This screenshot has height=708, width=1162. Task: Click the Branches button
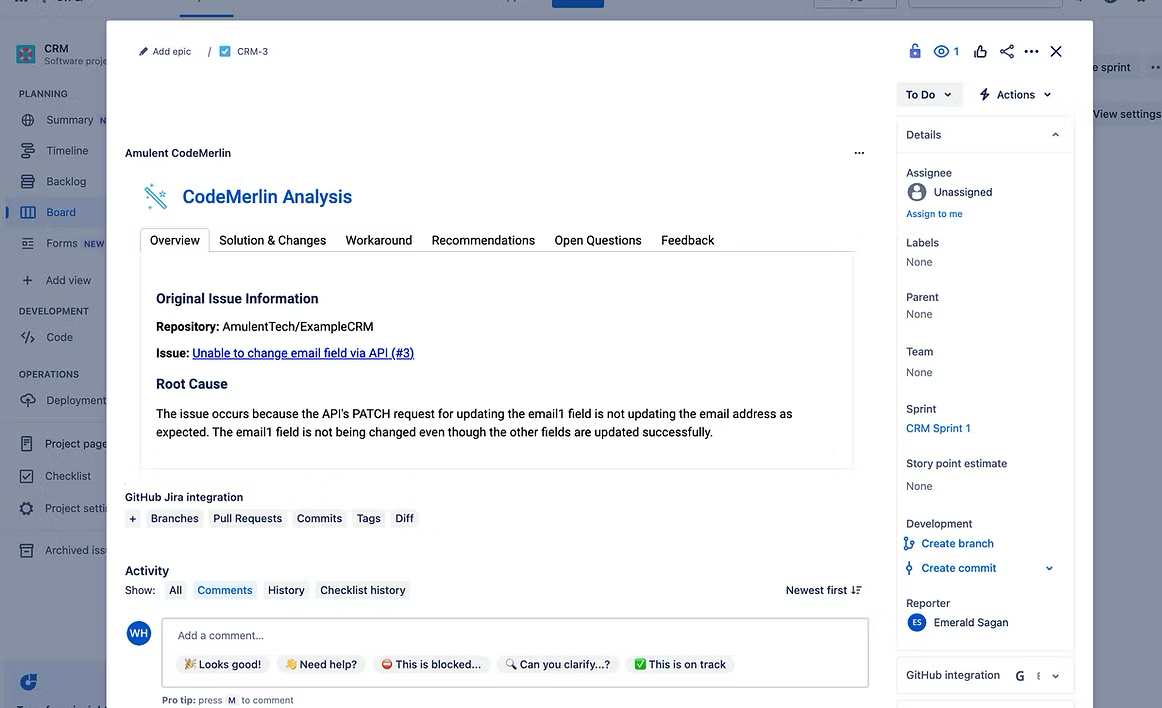[x=175, y=519]
